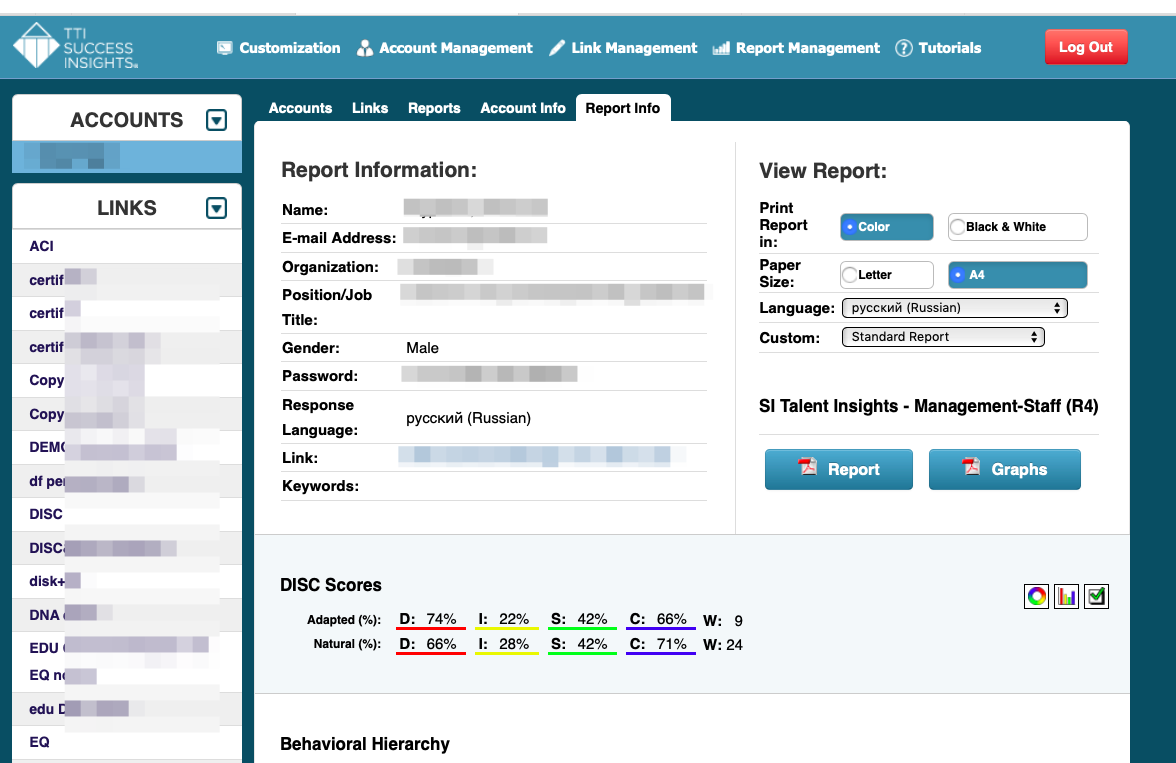Expand the ACCOUNTS panel dropdown arrow
The width and height of the screenshot is (1176, 763).
(x=216, y=120)
